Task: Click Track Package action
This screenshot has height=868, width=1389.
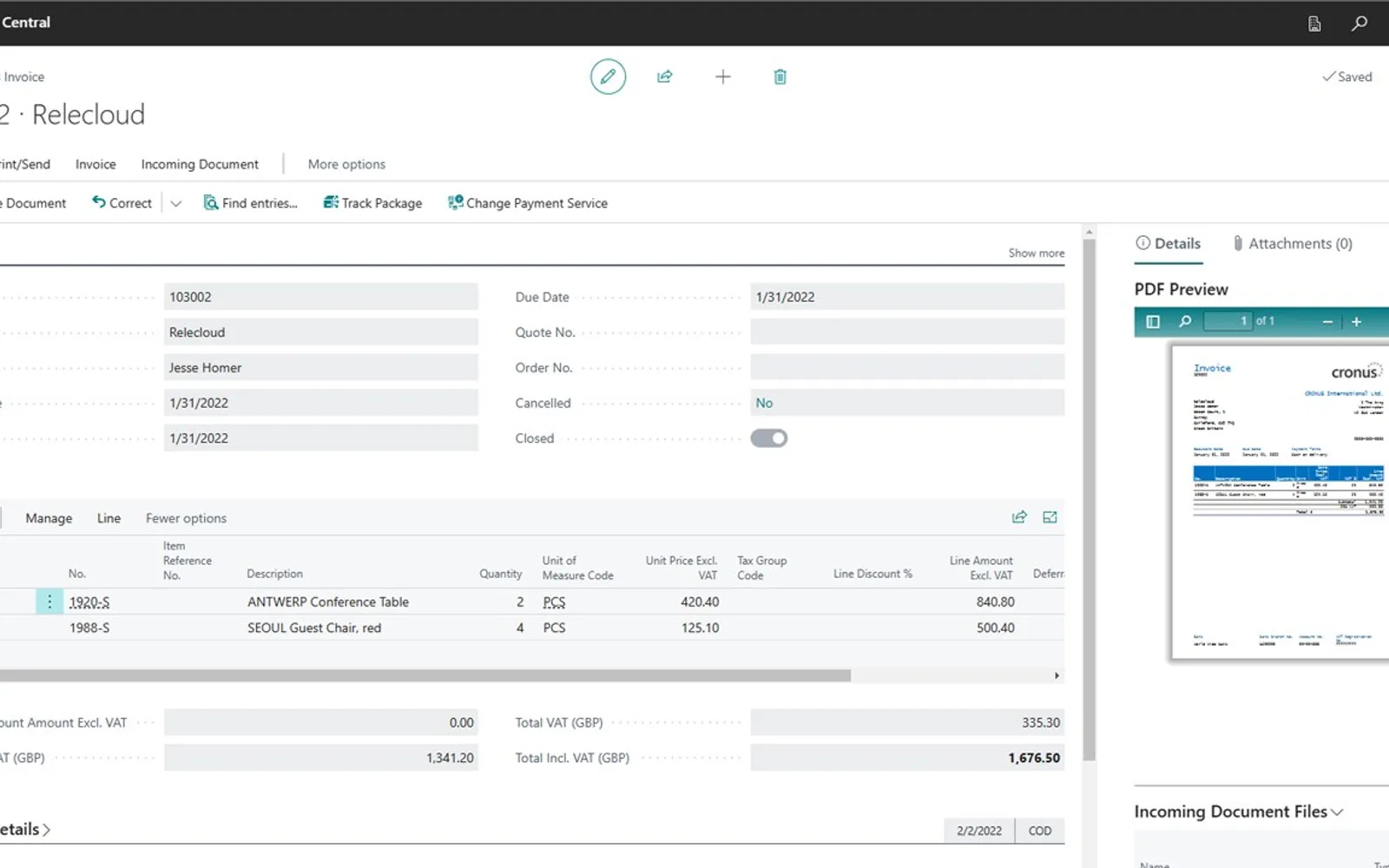Action: coord(372,202)
